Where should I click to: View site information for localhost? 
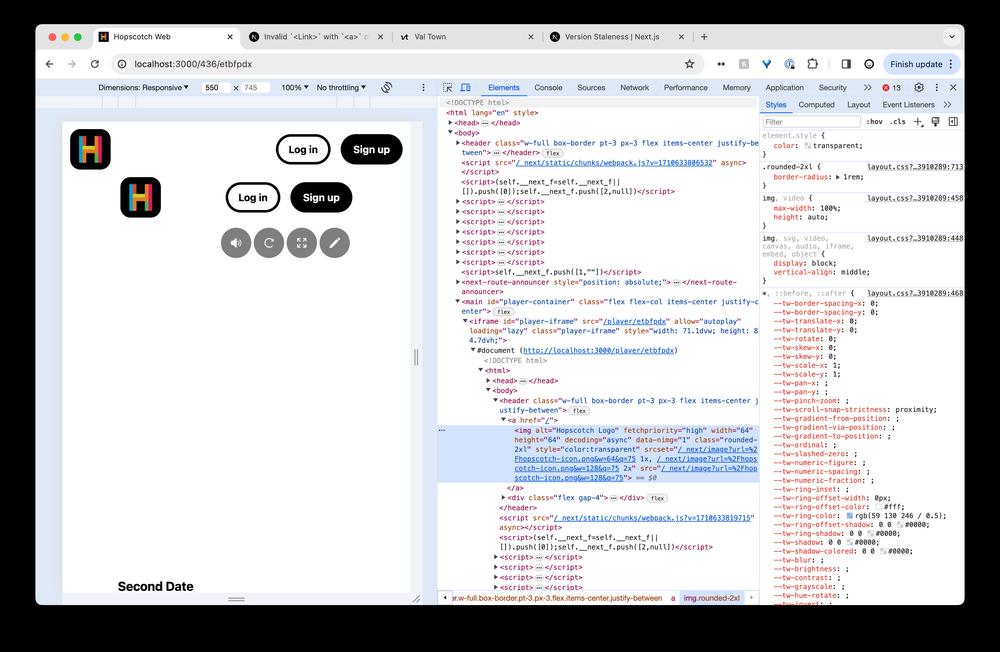point(122,64)
